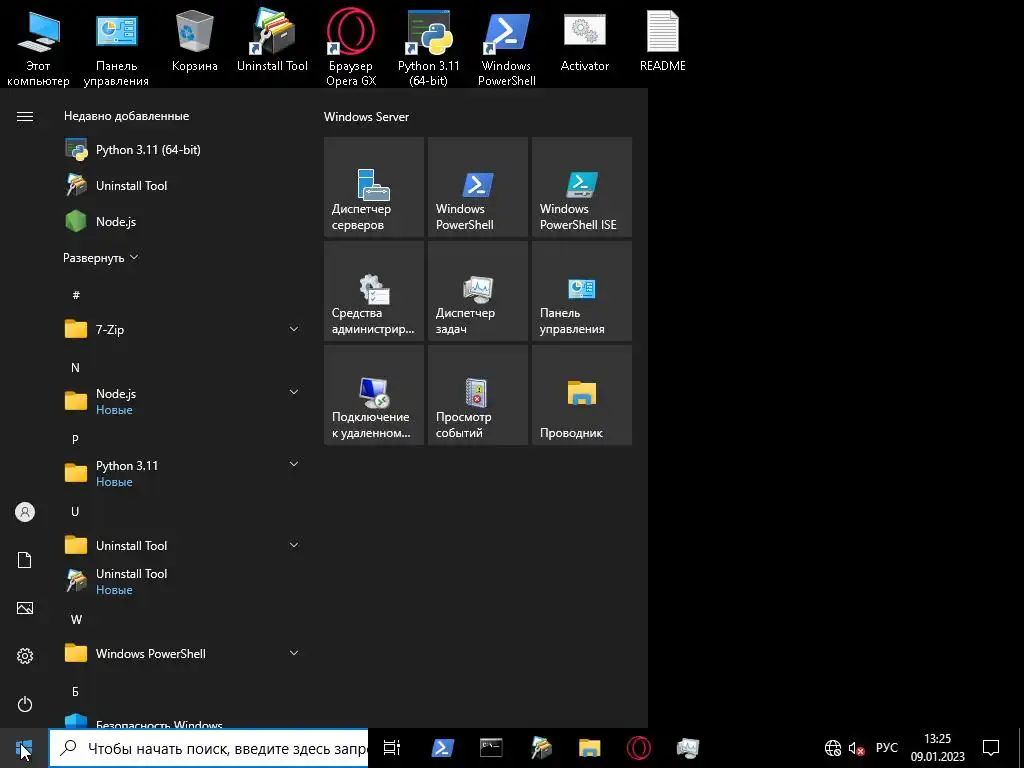Open File Explorer from the taskbar
The width and height of the screenshot is (1024, 768).
click(590, 748)
